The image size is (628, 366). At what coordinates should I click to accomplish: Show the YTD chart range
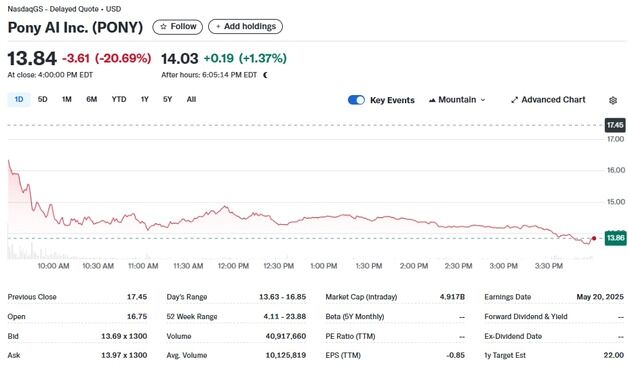click(119, 99)
